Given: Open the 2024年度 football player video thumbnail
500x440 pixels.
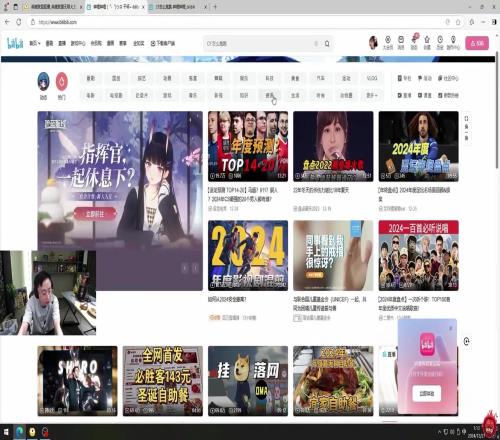Looking at the screenshot, I should pos(419,147).
